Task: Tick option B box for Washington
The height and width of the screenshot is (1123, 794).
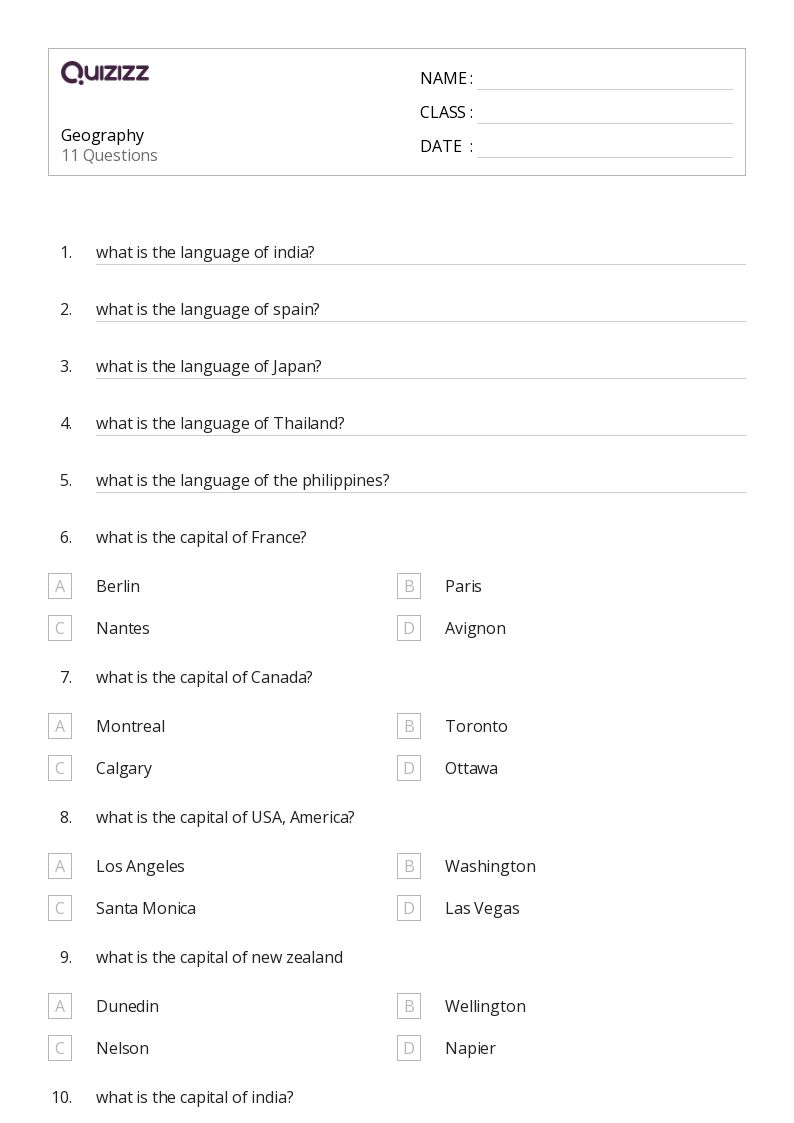Action: (409, 866)
